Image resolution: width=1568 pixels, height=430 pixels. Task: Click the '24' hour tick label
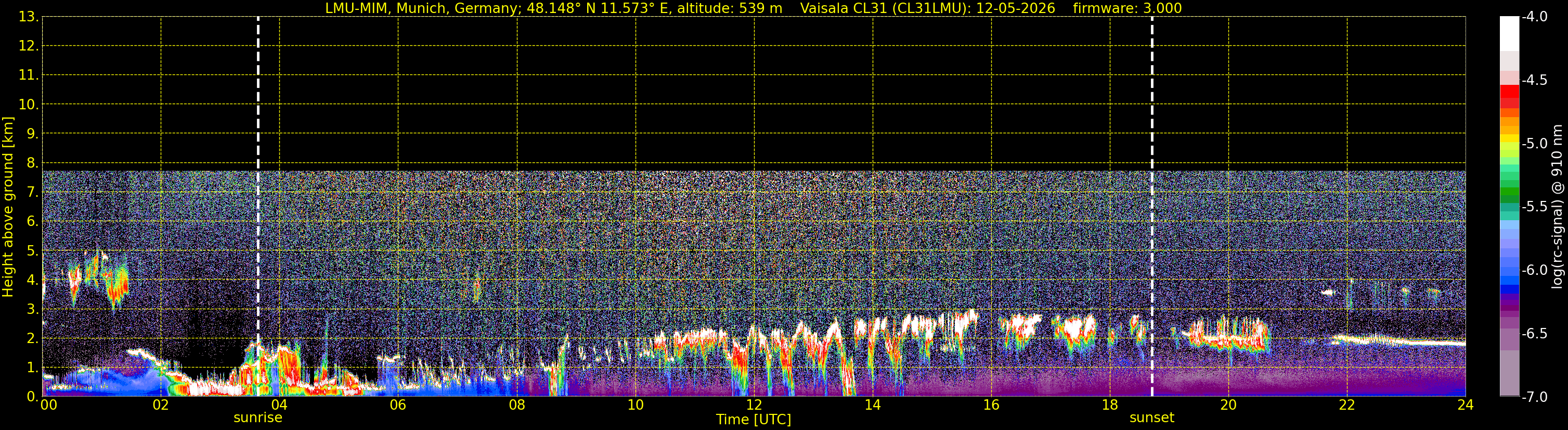pyautogui.click(x=1465, y=405)
